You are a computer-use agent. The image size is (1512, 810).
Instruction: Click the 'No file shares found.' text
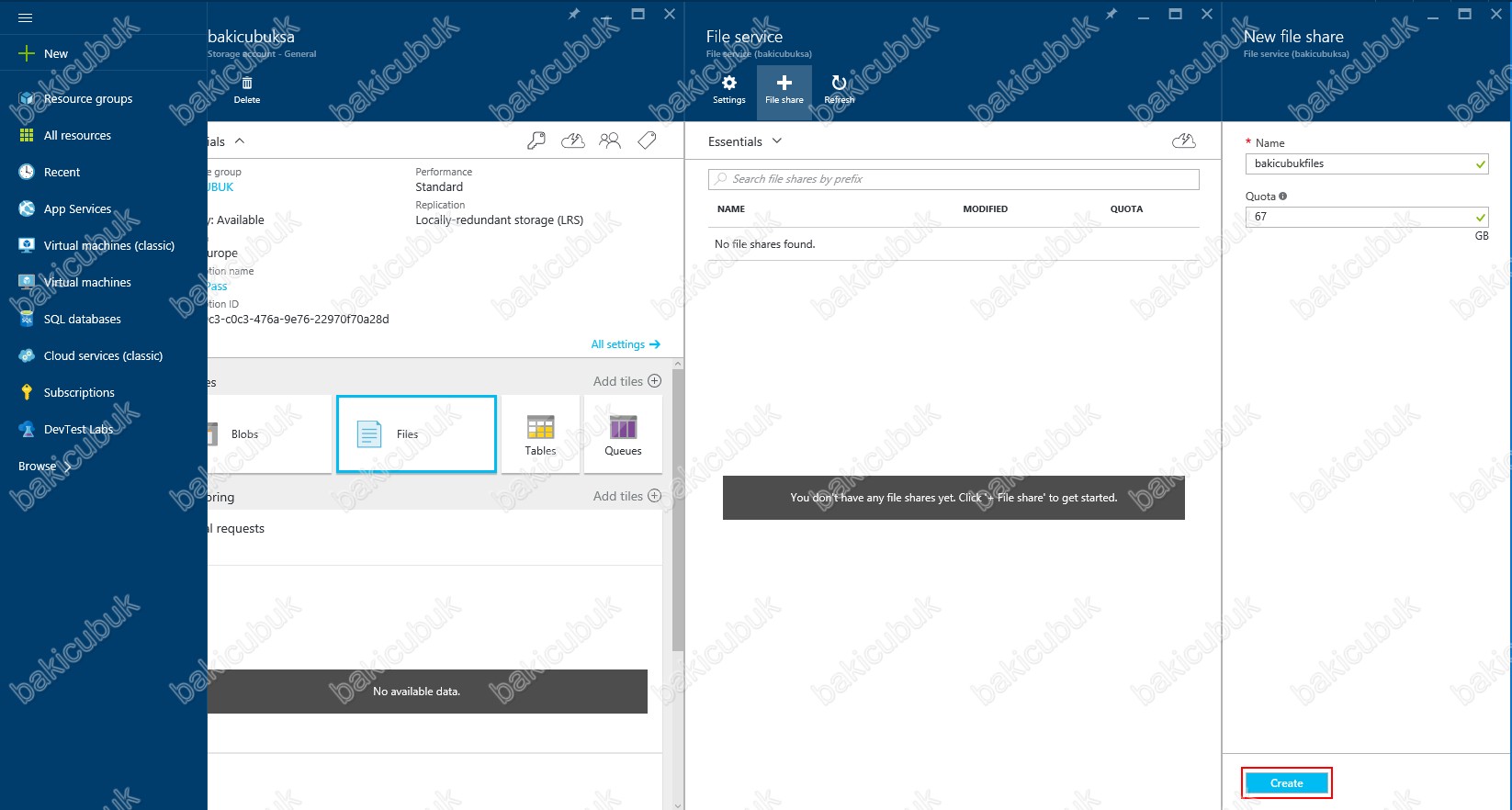[764, 244]
